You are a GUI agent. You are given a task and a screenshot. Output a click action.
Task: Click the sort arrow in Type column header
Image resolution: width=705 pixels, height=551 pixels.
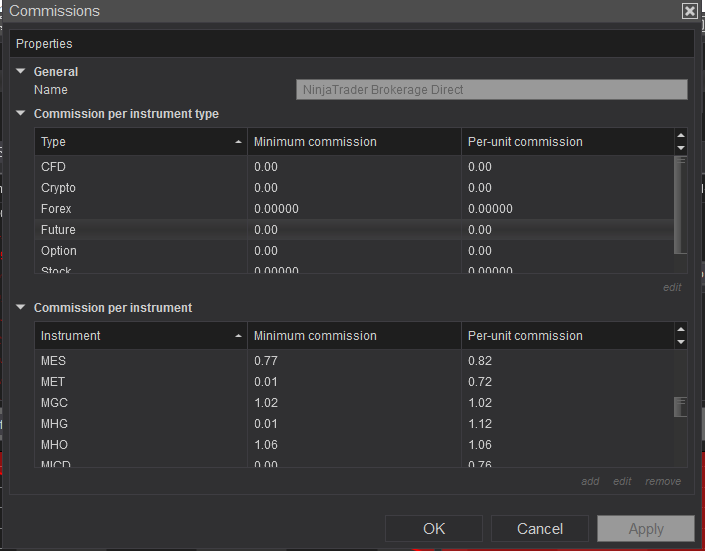(x=238, y=142)
